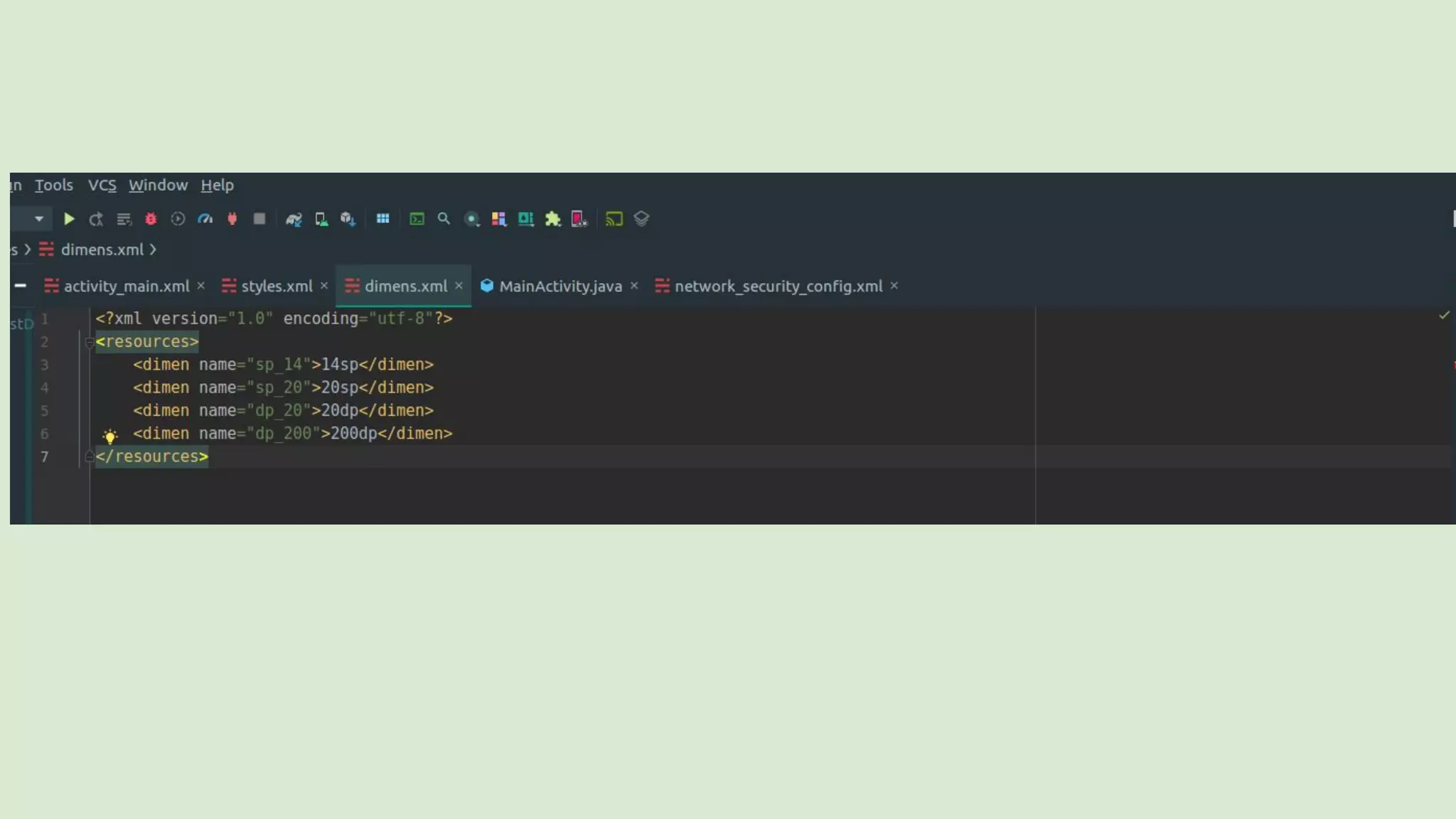Open the Tools menu

(54, 186)
